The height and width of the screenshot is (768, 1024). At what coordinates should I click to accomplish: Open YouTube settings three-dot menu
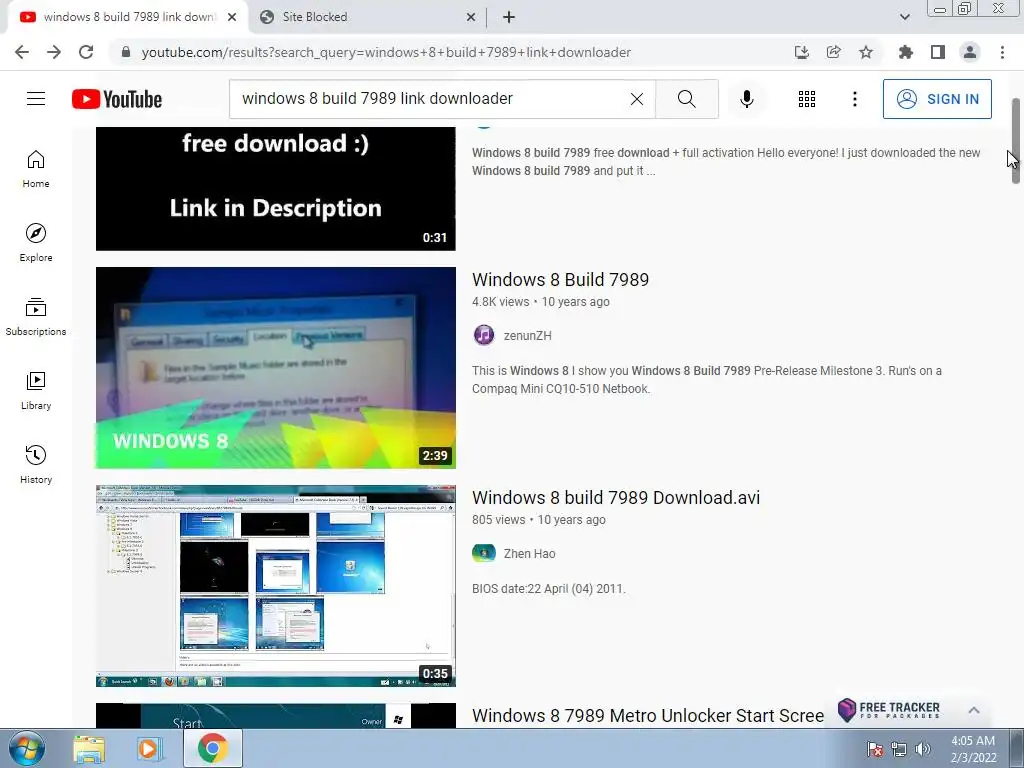[x=854, y=99]
